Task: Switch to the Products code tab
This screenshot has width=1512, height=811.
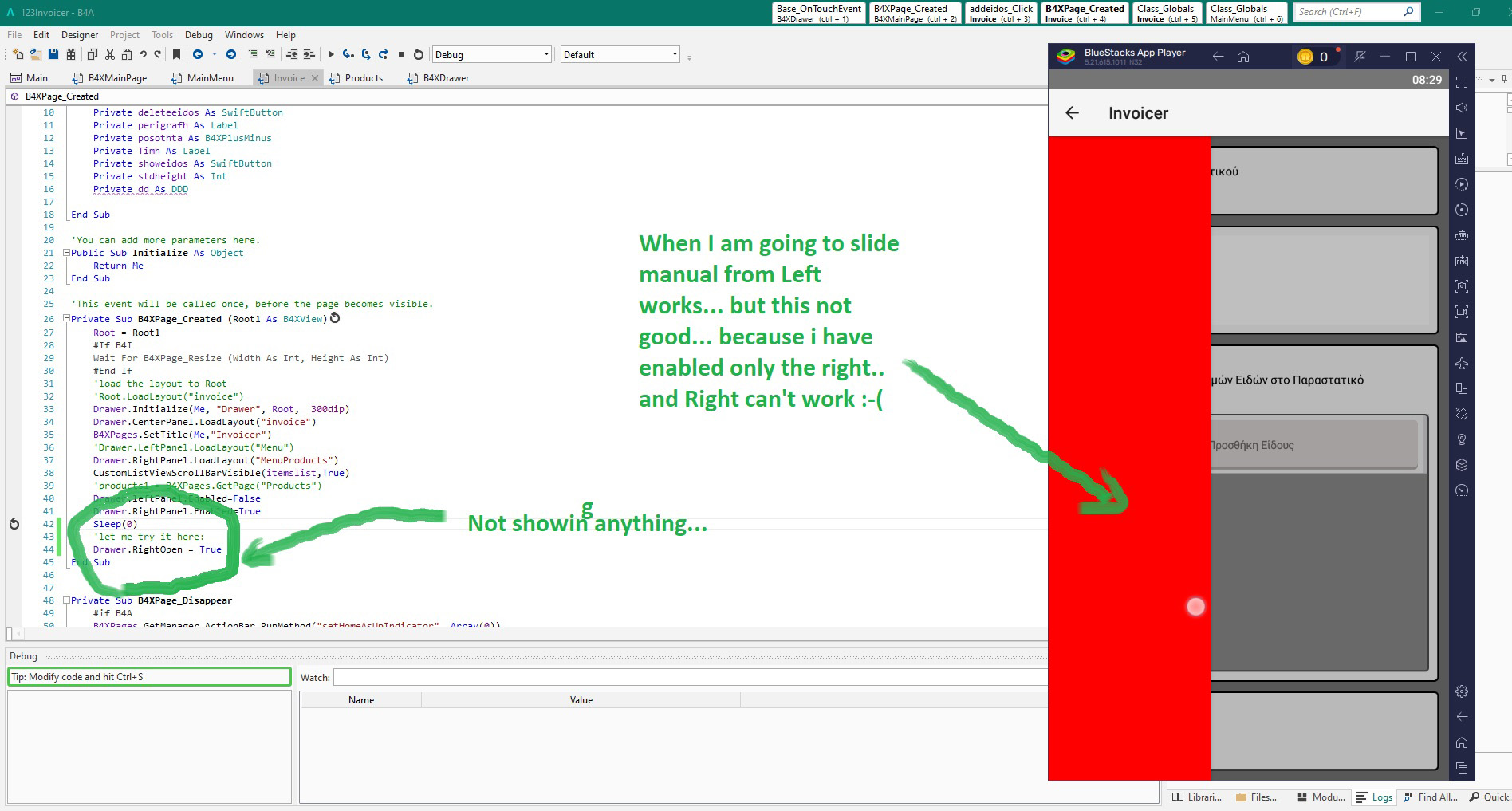Action: click(x=356, y=78)
